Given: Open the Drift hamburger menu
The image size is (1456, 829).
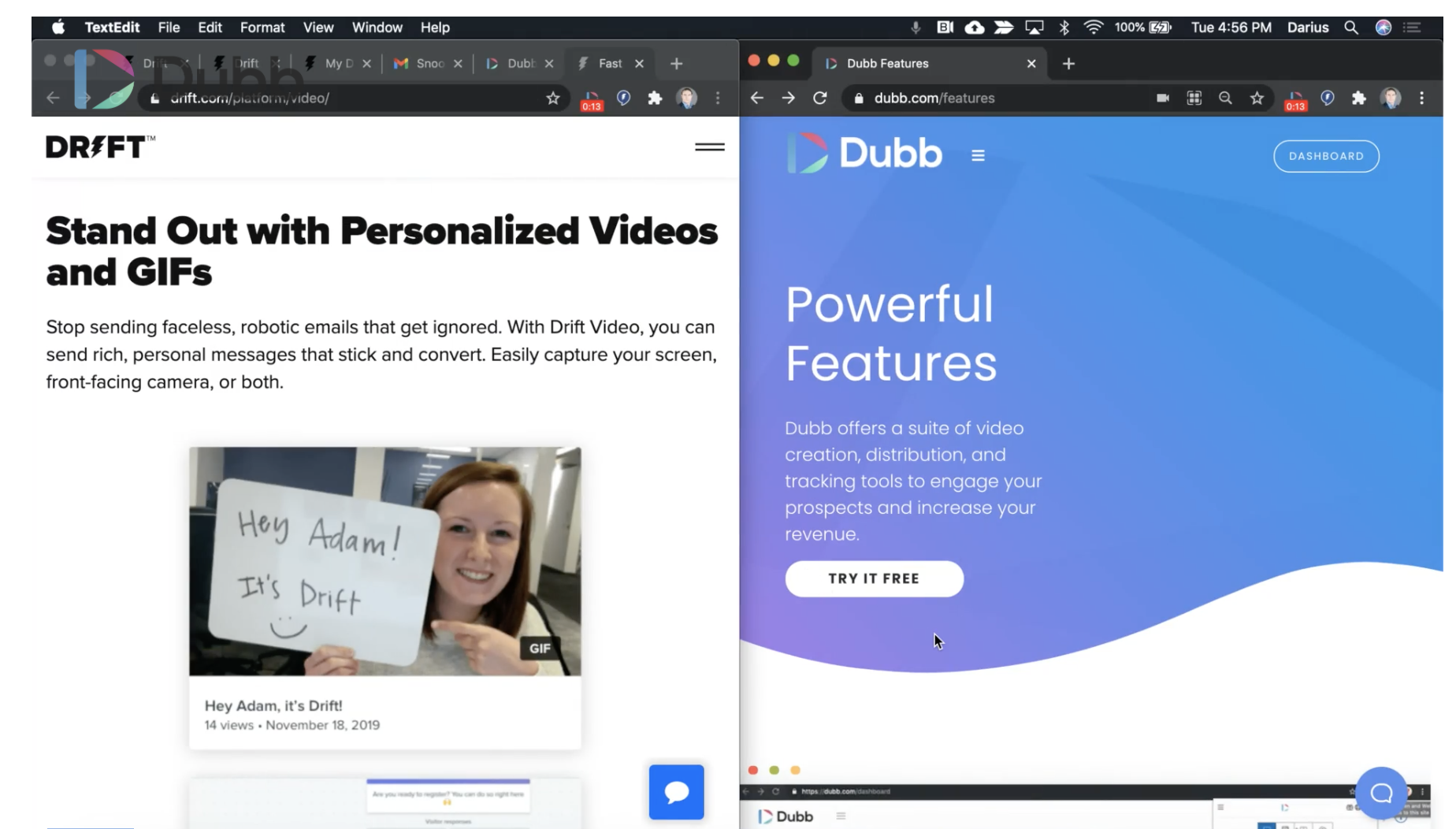Looking at the screenshot, I should (x=709, y=147).
